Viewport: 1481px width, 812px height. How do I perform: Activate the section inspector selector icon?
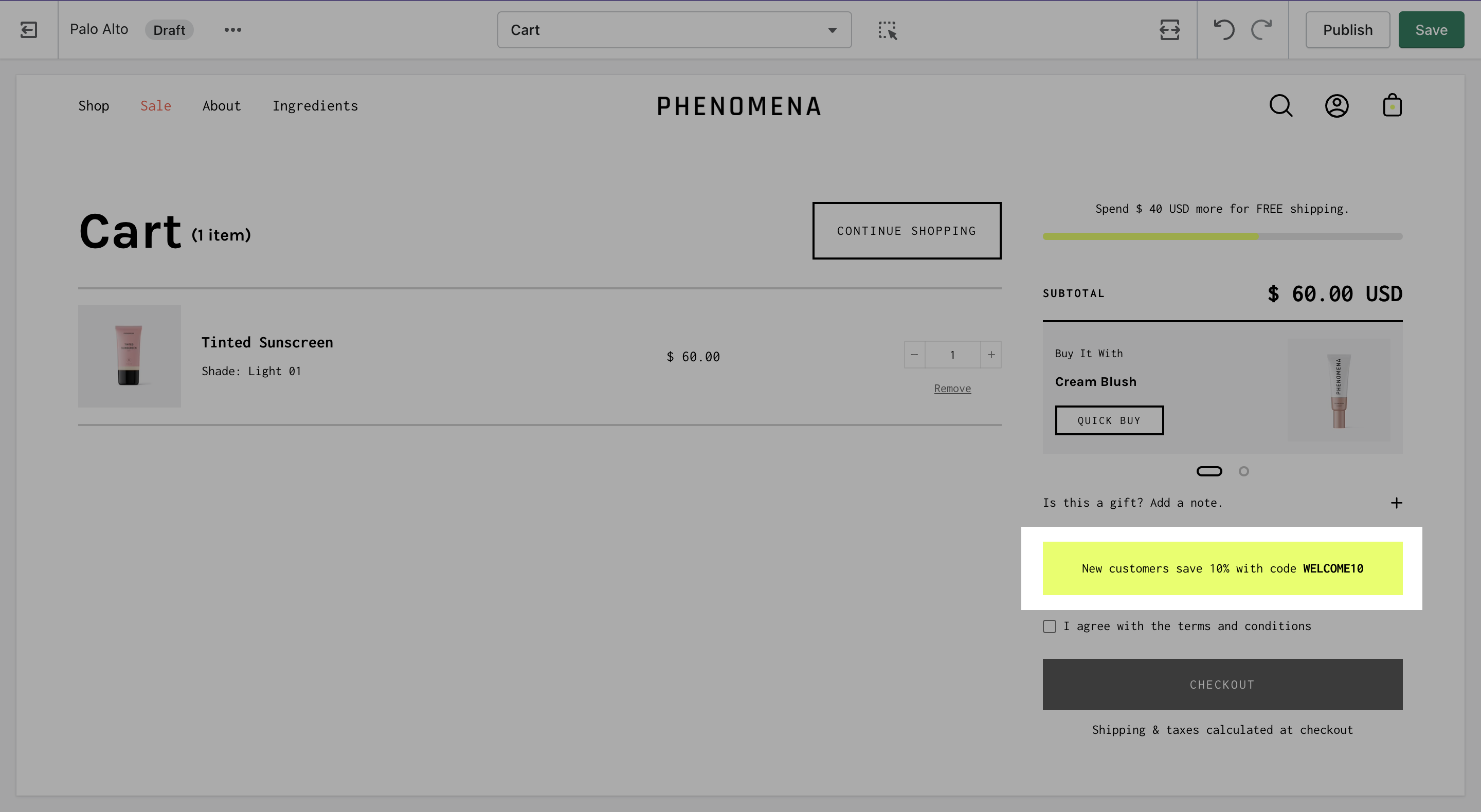coord(887,30)
